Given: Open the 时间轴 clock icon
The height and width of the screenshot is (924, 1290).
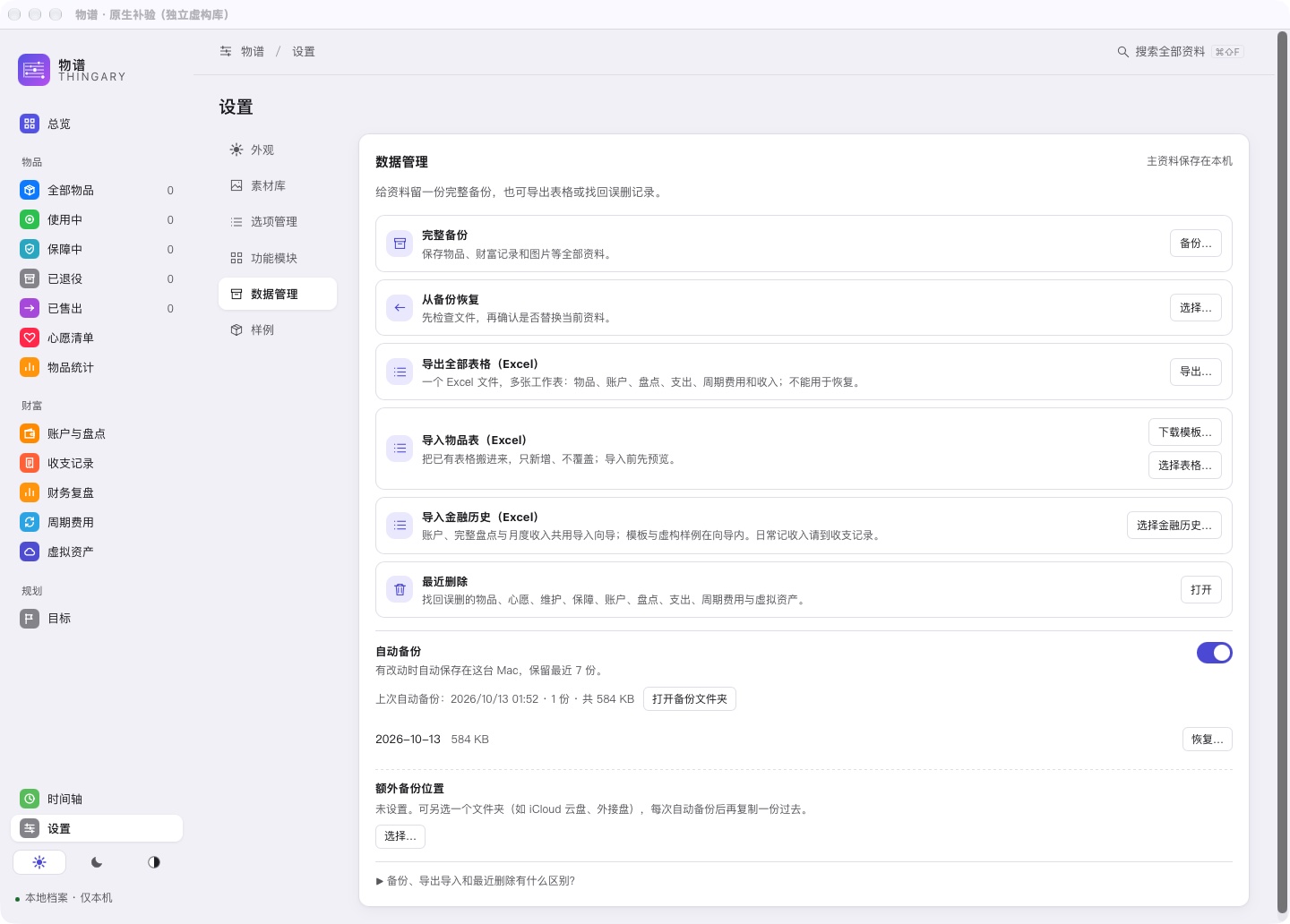Looking at the screenshot, I should coord(30,799).
